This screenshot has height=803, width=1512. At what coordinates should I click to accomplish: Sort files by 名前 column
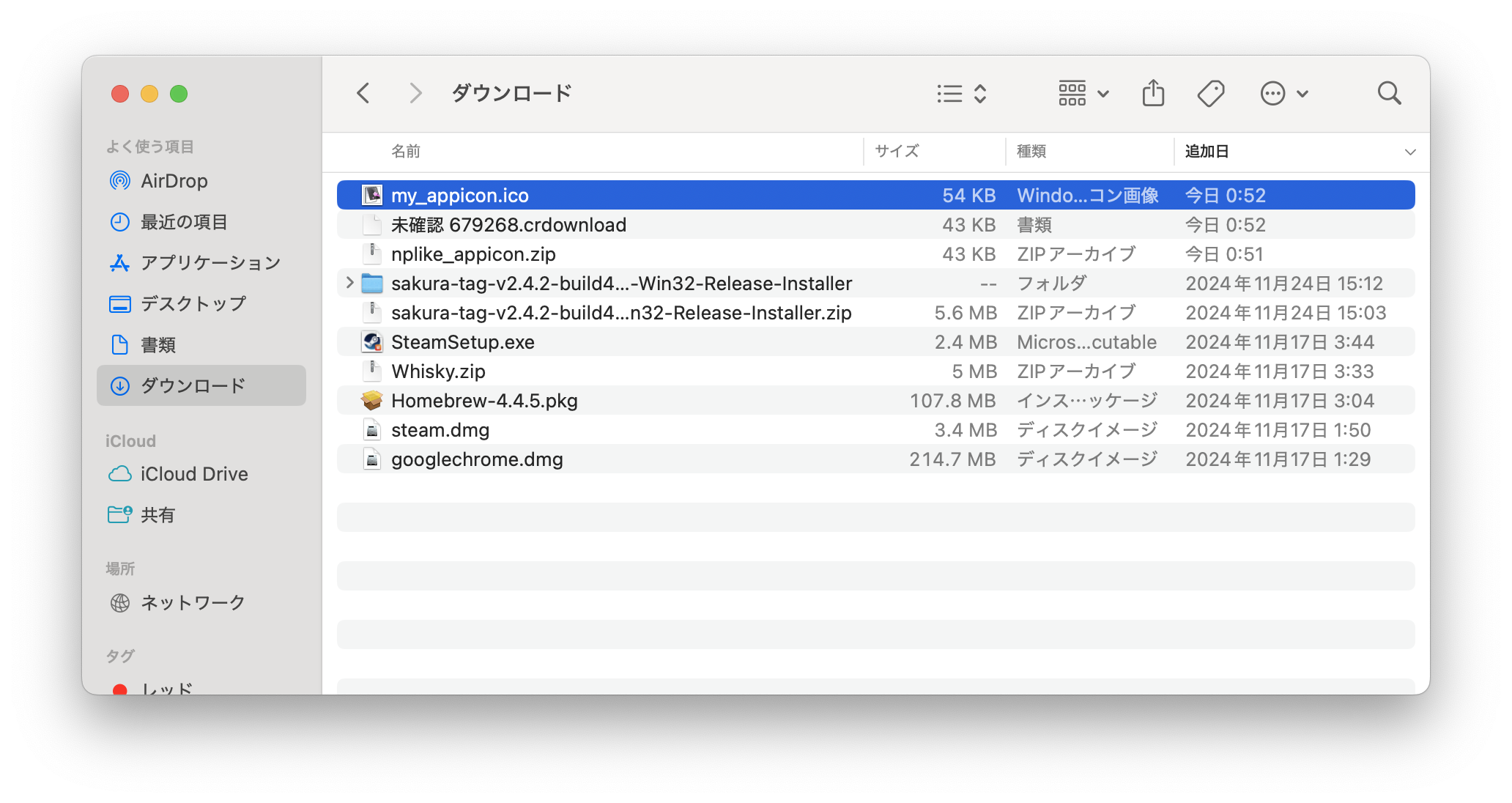(406, 152)
